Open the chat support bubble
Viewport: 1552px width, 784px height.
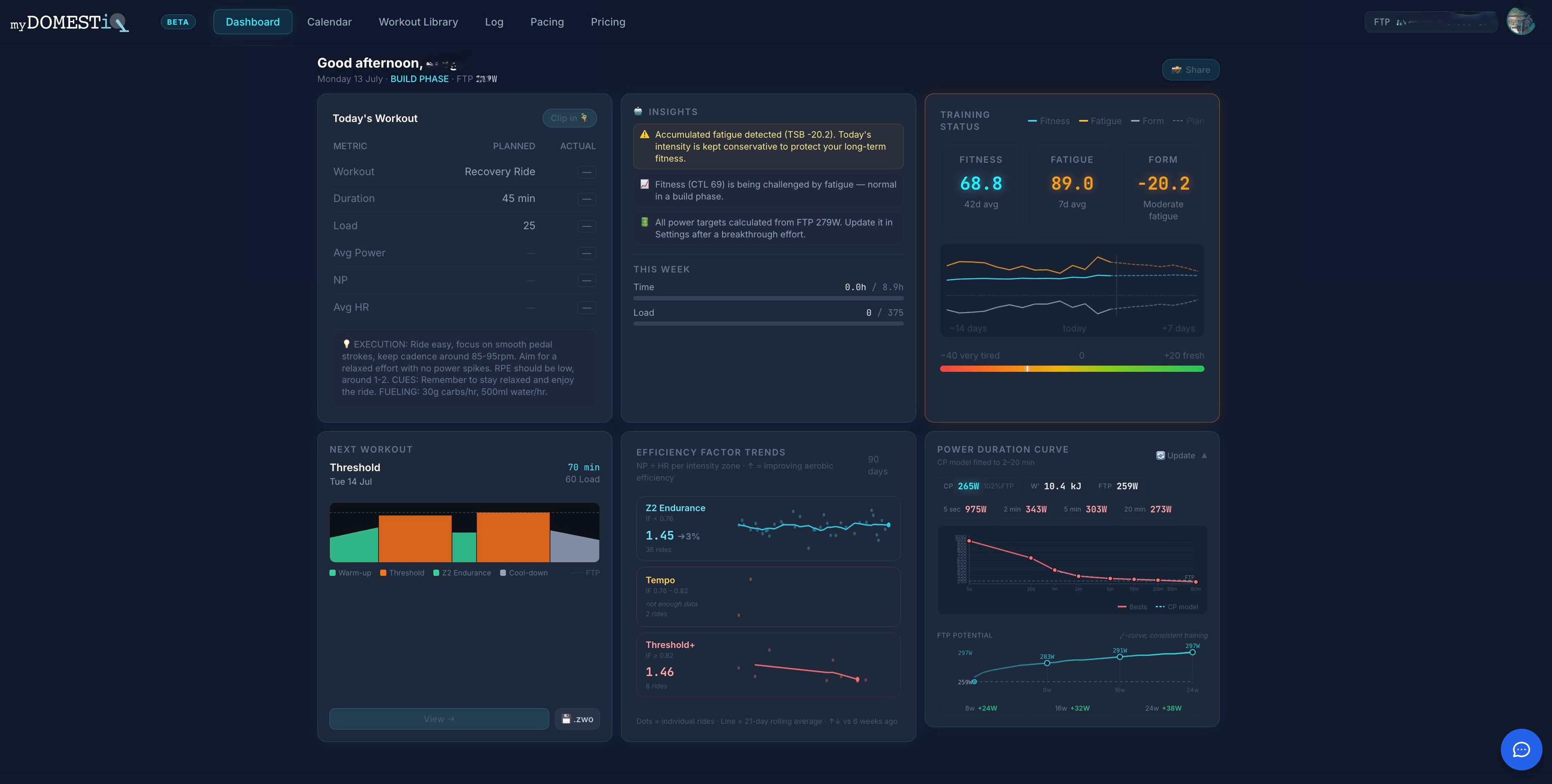[1521, 749]
